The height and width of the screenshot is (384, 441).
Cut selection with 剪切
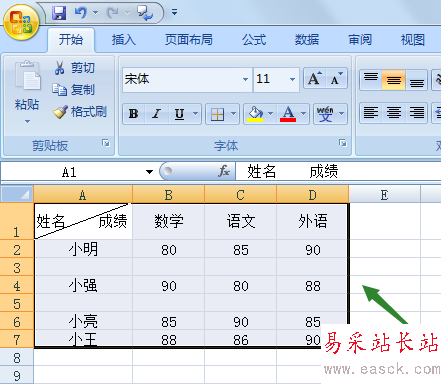pos(75,68)
